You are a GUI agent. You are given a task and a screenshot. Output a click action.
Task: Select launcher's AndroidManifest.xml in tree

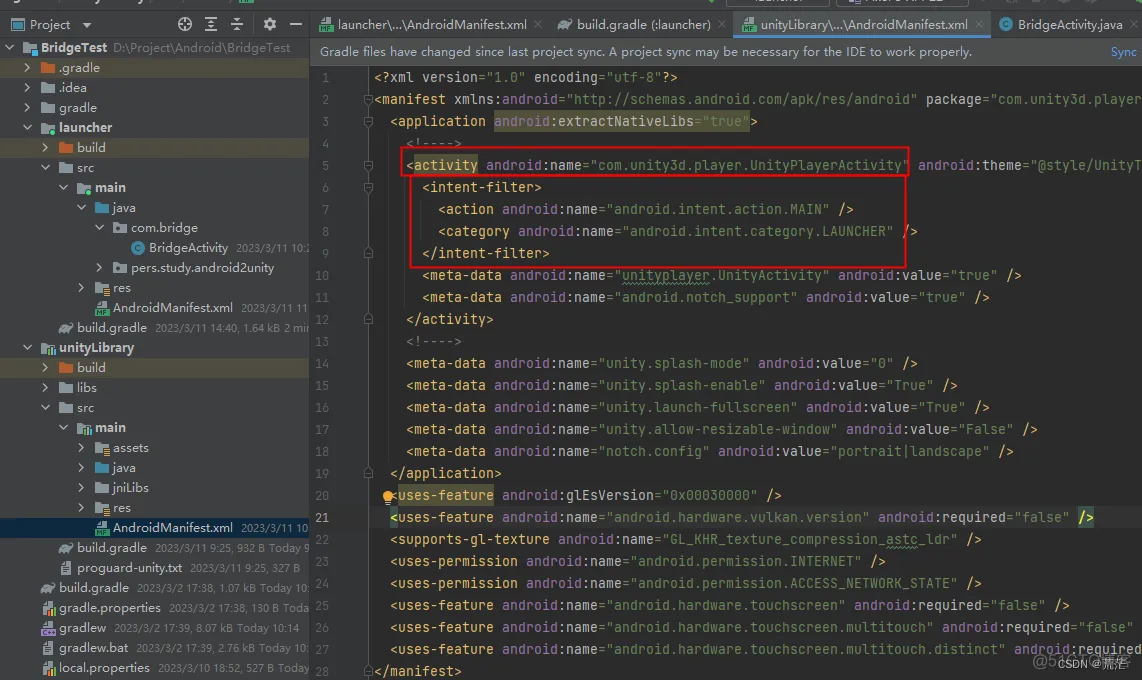(173, 308)
